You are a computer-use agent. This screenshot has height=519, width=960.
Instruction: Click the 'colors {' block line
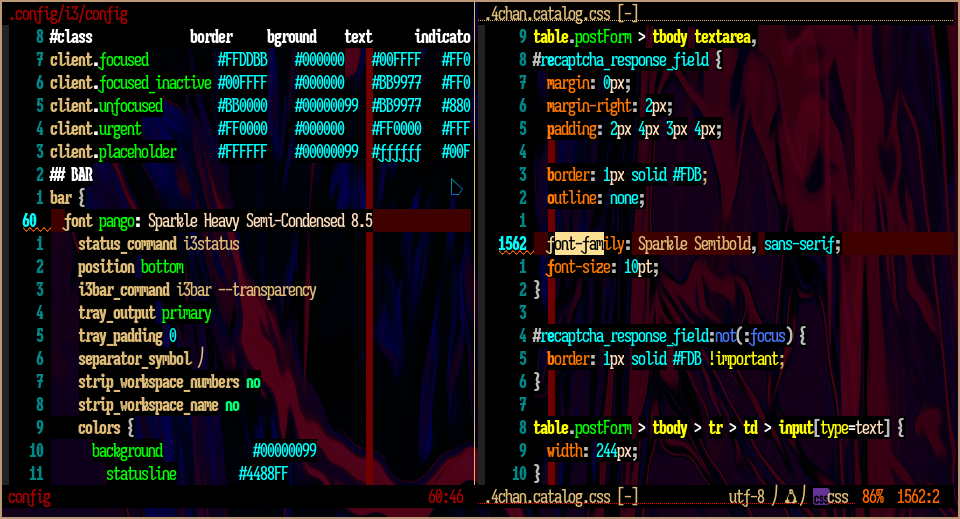(x=106, y=428)
